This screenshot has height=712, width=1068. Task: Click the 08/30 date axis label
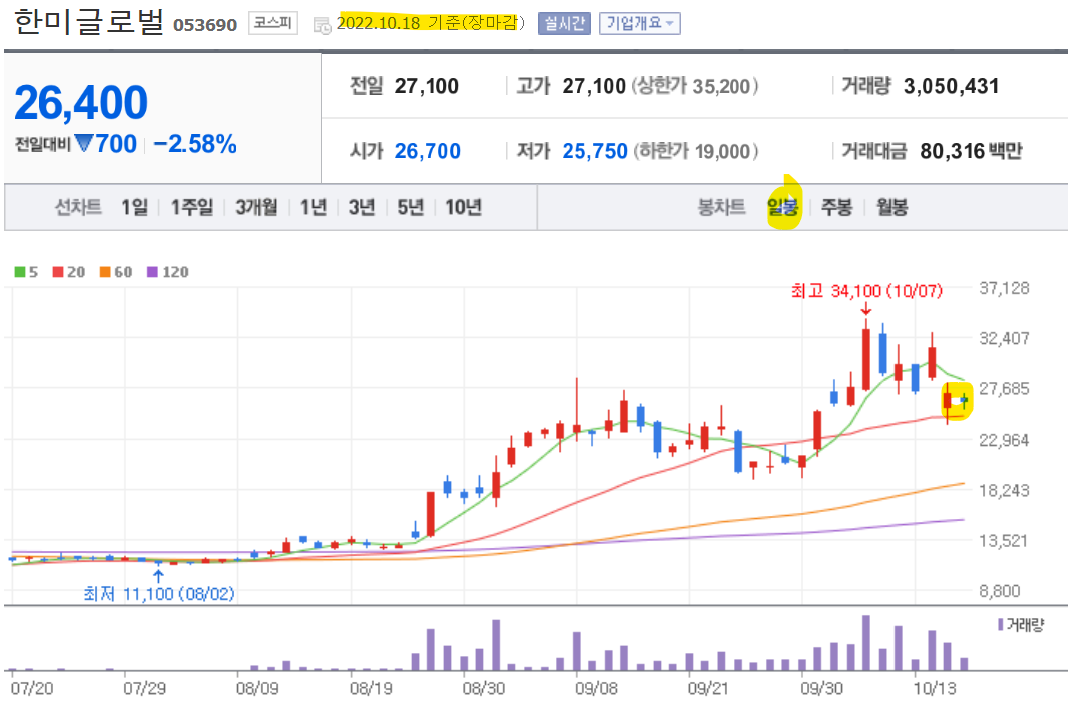pyautogui.click(x=484, y=688)
